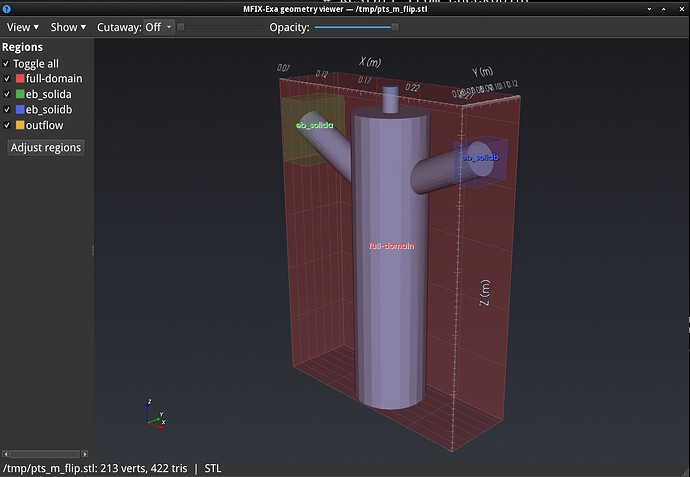Toggle the 'Toggle all' checkbox
Image resolution: width=690 pixels, height=477 pixels.
tap(6, 64)
